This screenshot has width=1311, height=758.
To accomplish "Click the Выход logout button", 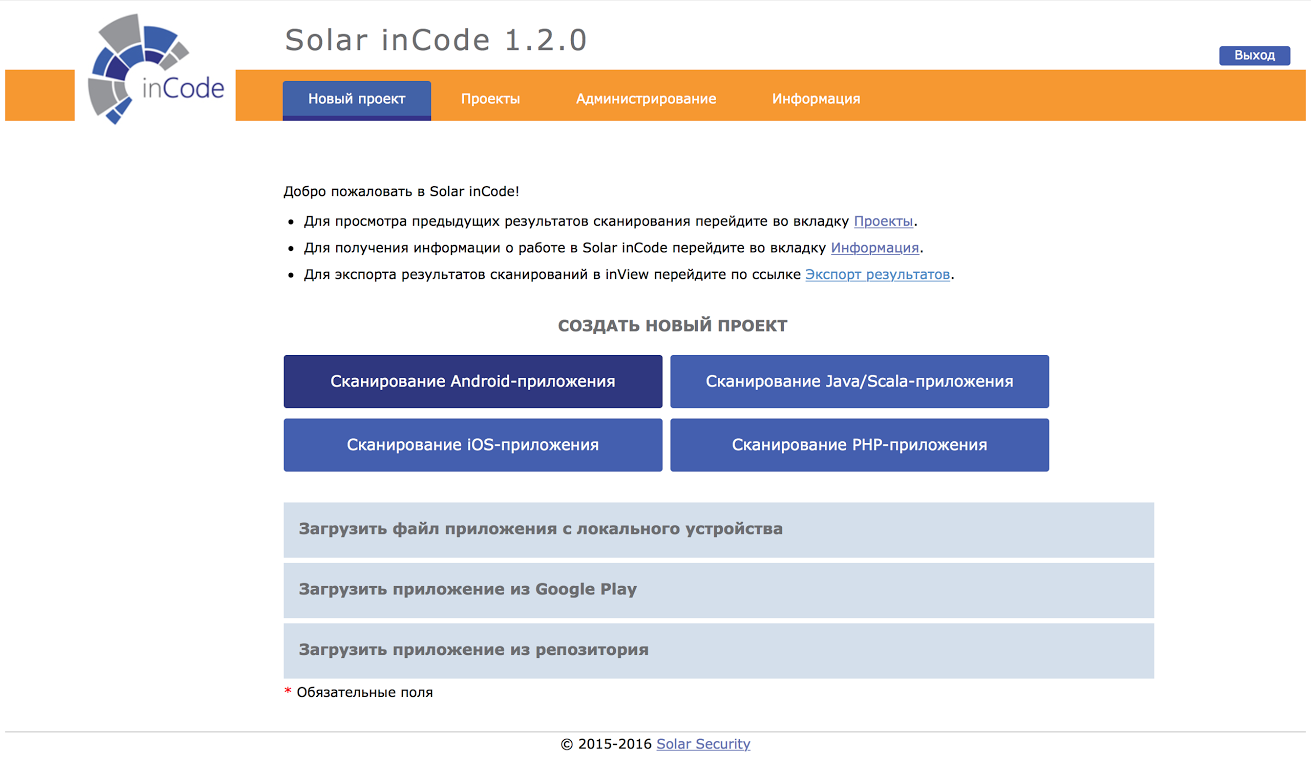I will 1254,56.
